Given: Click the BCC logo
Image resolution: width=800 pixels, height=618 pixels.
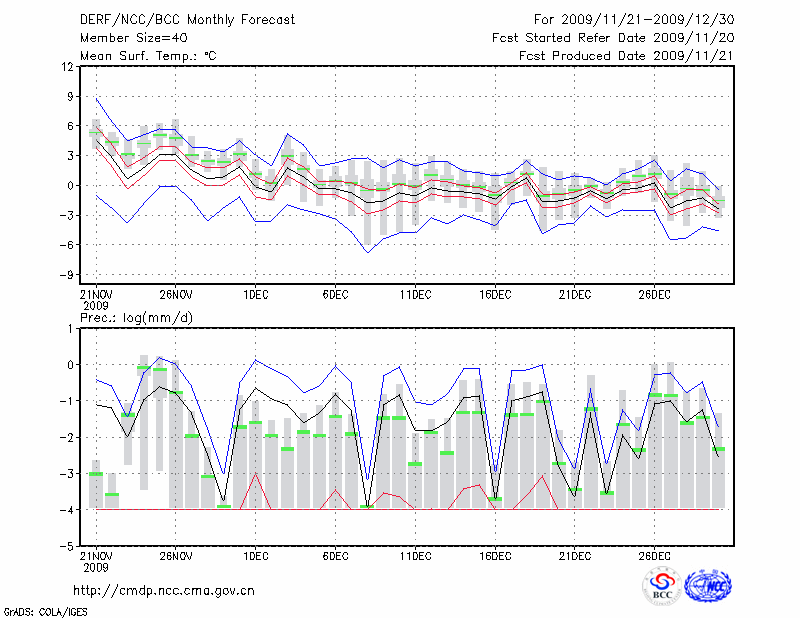Looking at the screenshot, I should tap(662, 586).
